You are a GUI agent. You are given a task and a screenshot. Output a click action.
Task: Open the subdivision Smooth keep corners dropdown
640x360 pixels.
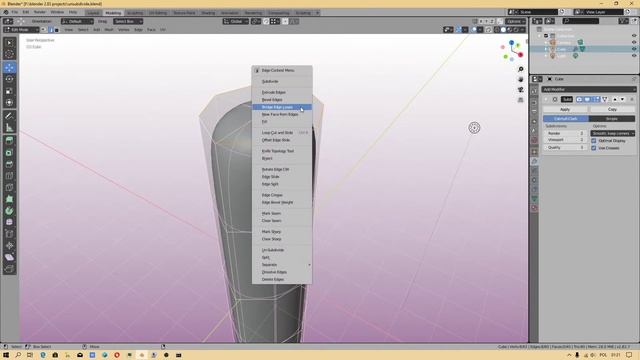[613, 133]
